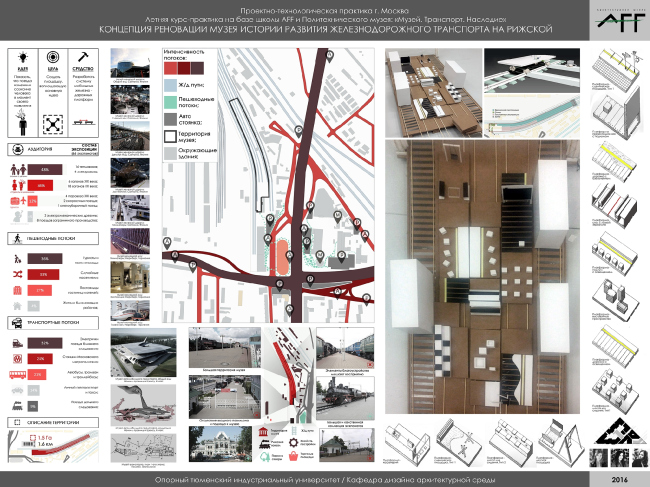Click the red shuffle crossing-arrows icon
The height and width of the screenshot is (487, 650).
point(17,274)
